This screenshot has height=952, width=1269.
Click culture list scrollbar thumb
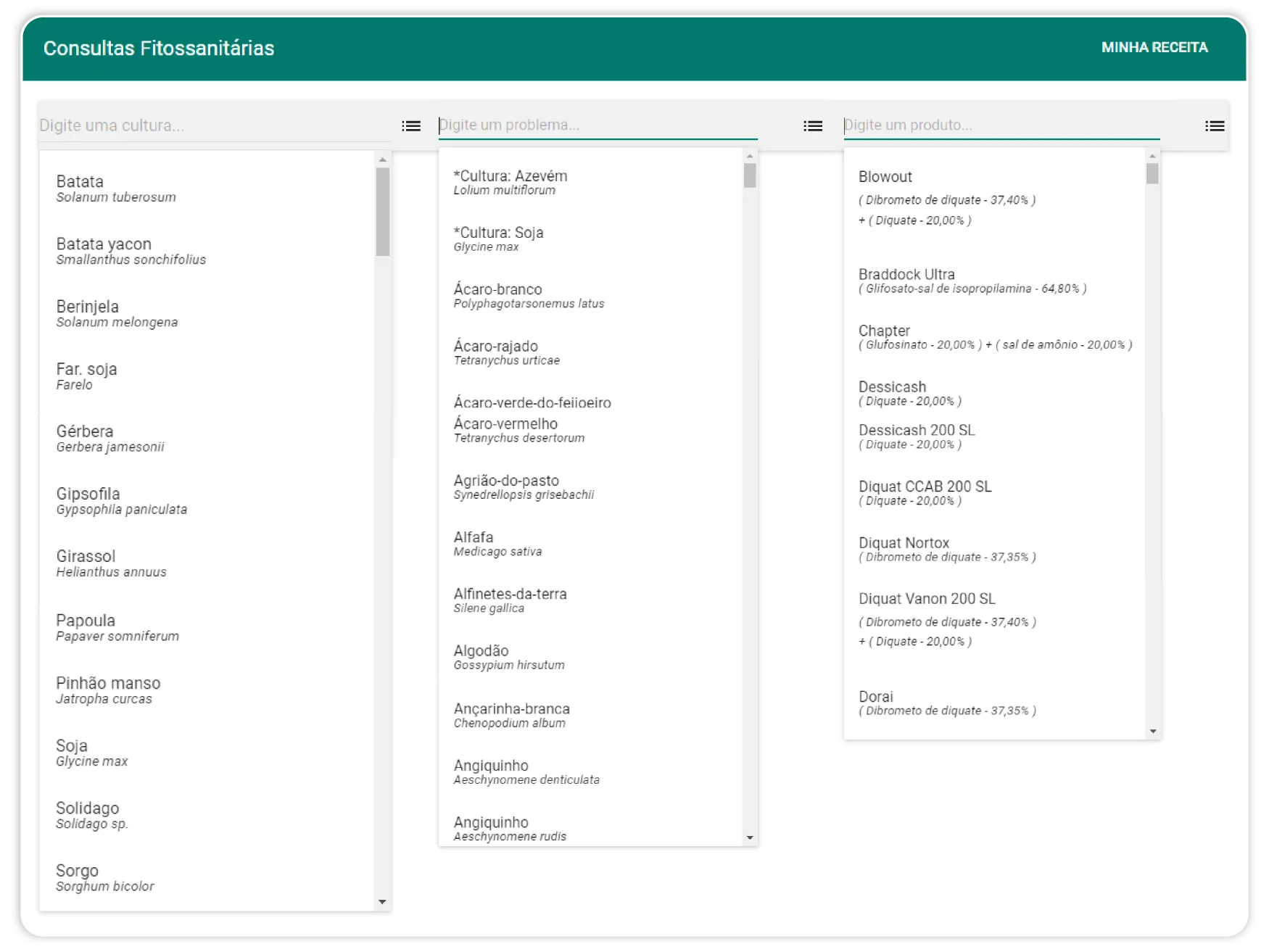(383, 212)
